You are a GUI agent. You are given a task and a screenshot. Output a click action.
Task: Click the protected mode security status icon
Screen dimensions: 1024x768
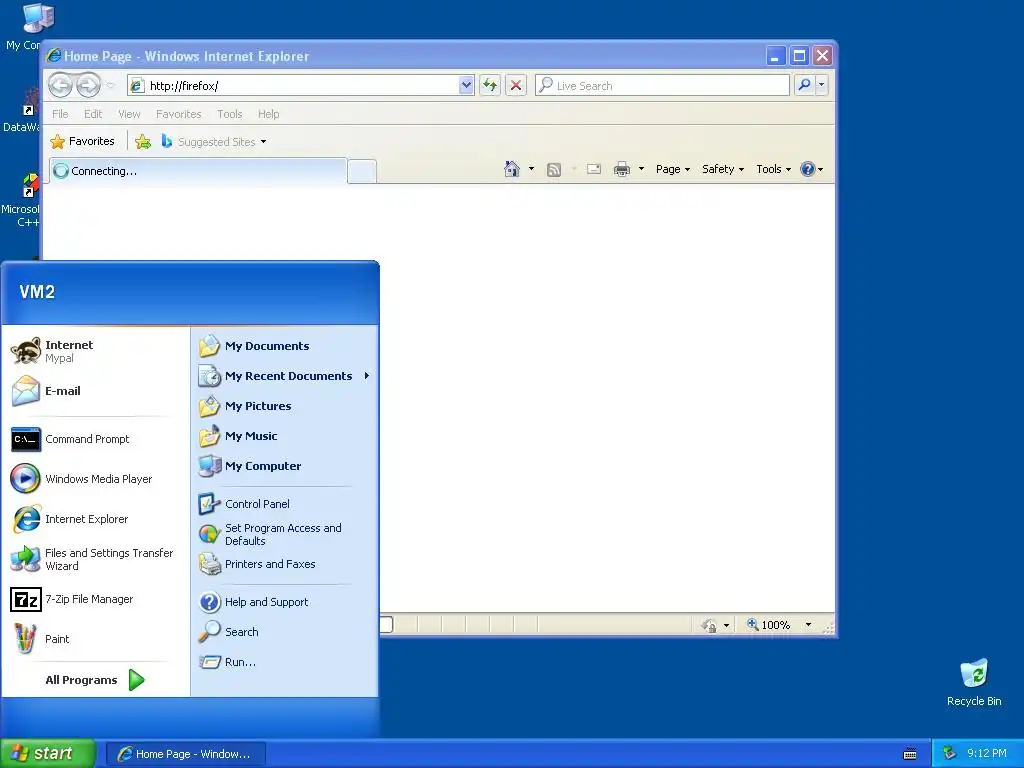[710, 625]
